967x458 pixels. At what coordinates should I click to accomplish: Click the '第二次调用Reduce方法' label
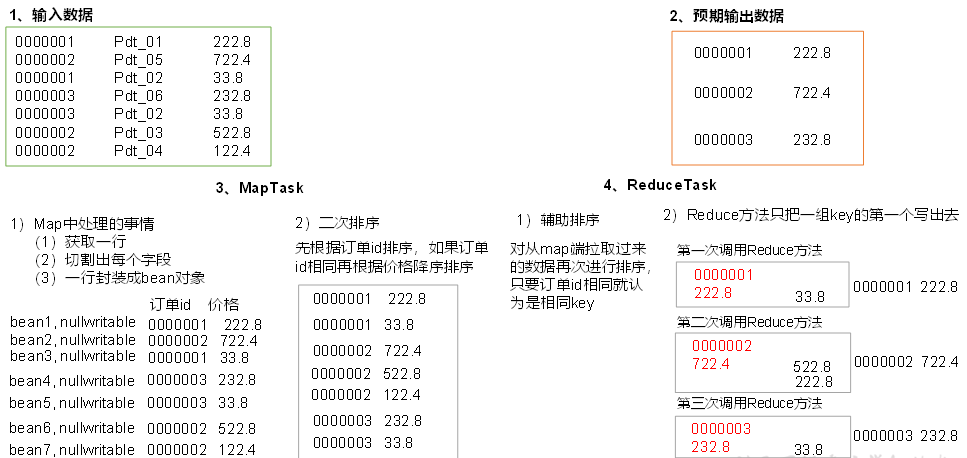tap(749, 322)
